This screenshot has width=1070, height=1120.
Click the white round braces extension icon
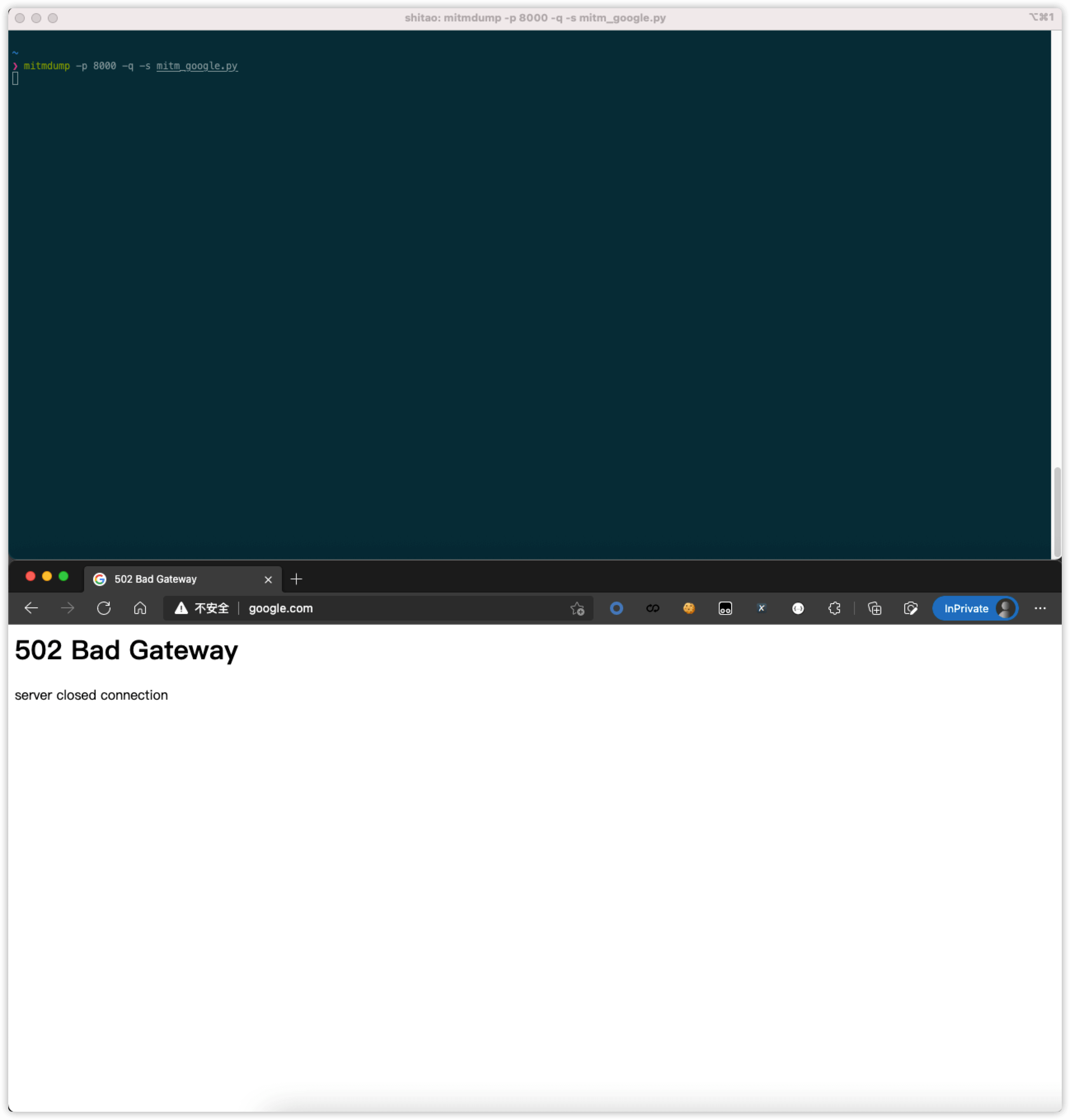tap(798, 609)
